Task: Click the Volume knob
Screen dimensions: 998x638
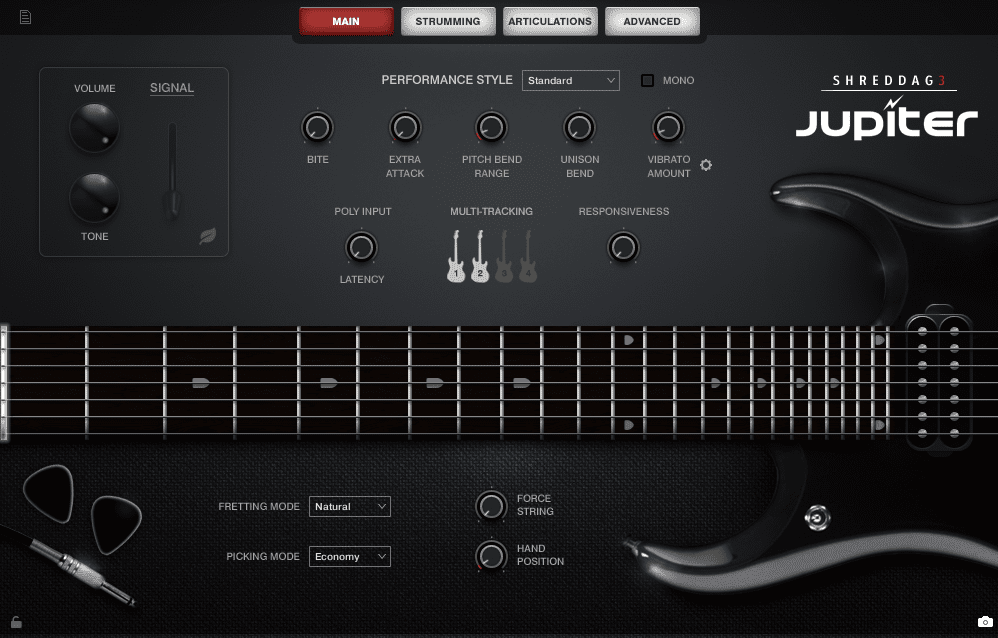Action: [x=94, y=128]
